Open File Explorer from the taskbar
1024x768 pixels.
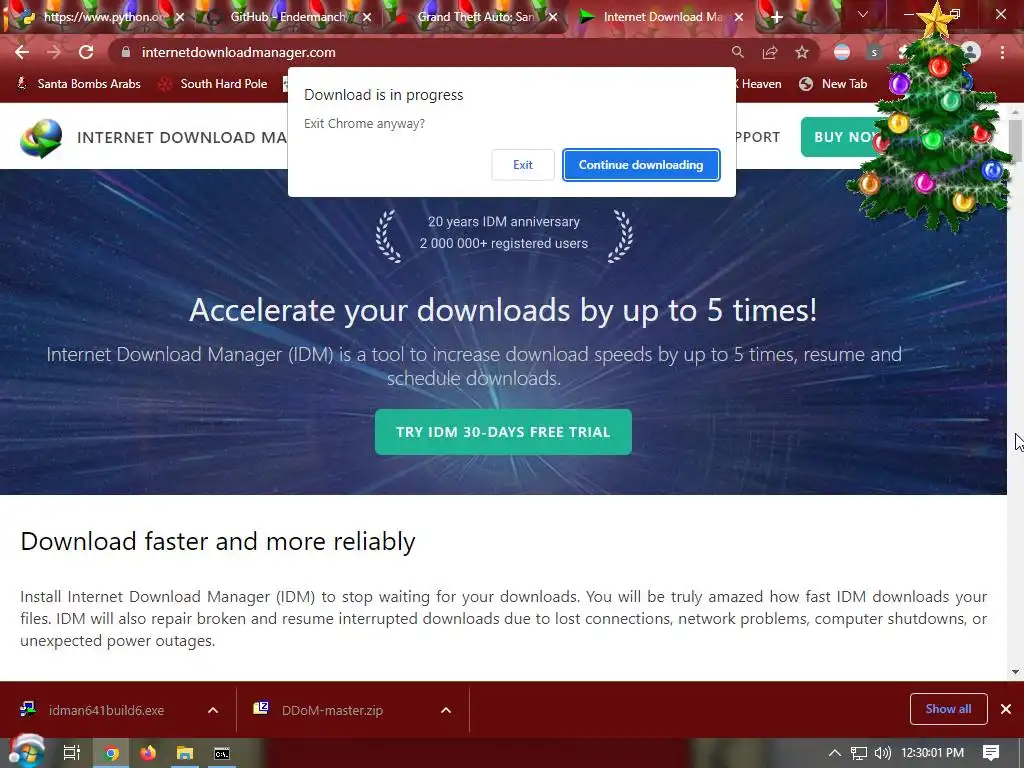[x=185, y=753]
